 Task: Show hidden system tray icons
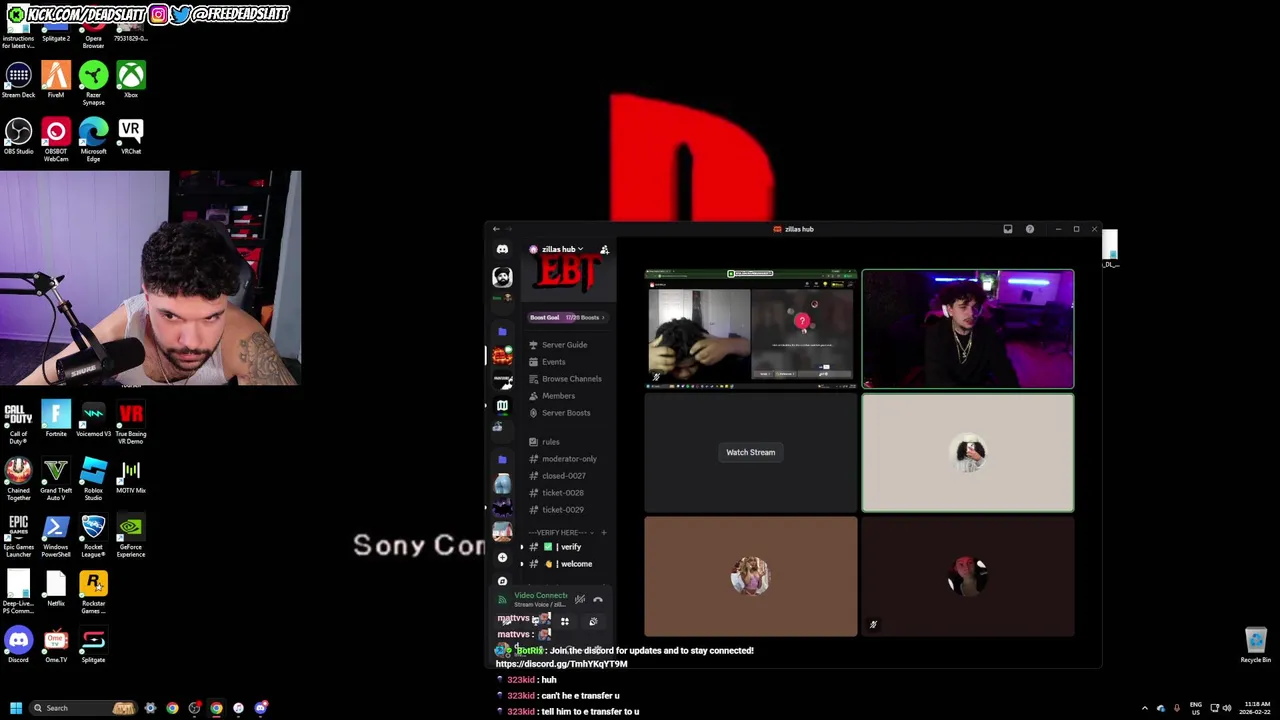tap(1145, 708)
